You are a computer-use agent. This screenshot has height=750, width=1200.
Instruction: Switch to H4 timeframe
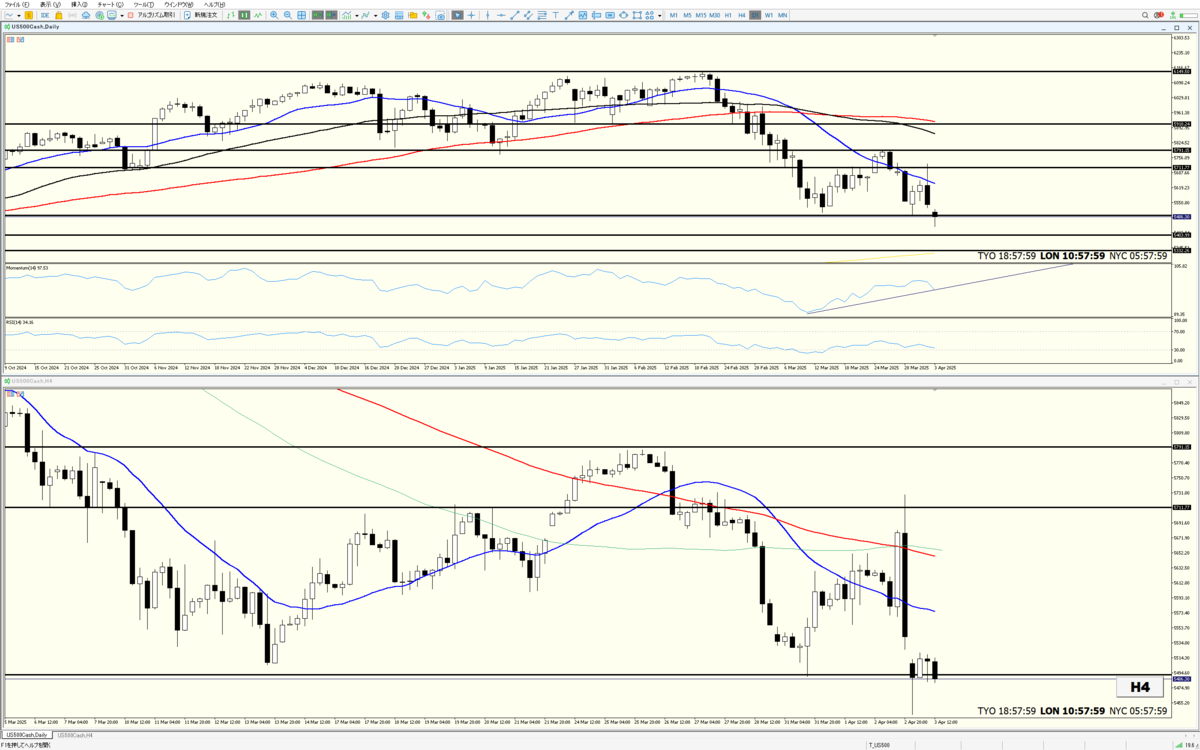tap(741, 15)
